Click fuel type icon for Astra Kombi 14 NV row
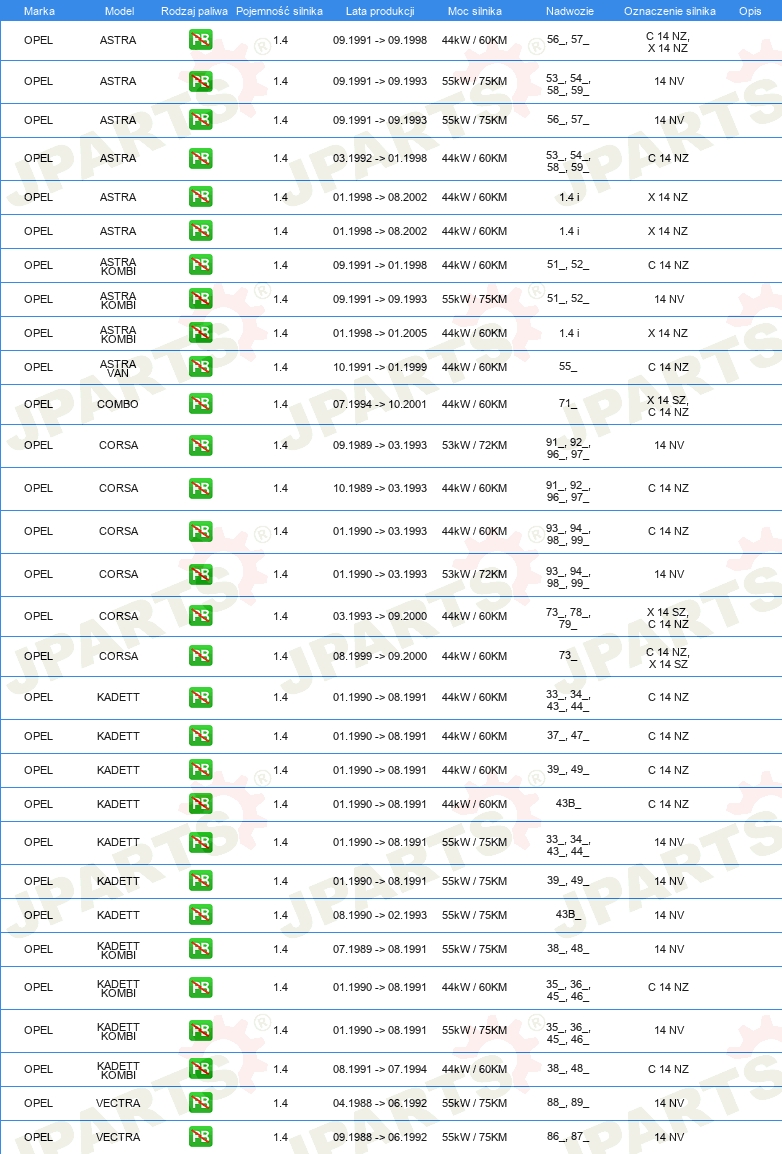 (200, 299)
